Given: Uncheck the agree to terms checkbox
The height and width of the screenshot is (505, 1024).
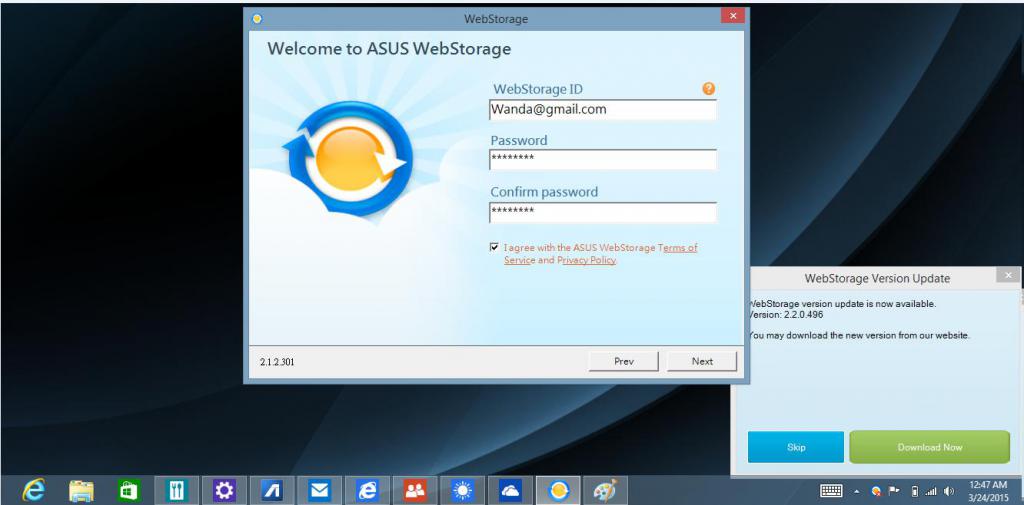Looking at the screenshot, I should click(x=494, y=248).
